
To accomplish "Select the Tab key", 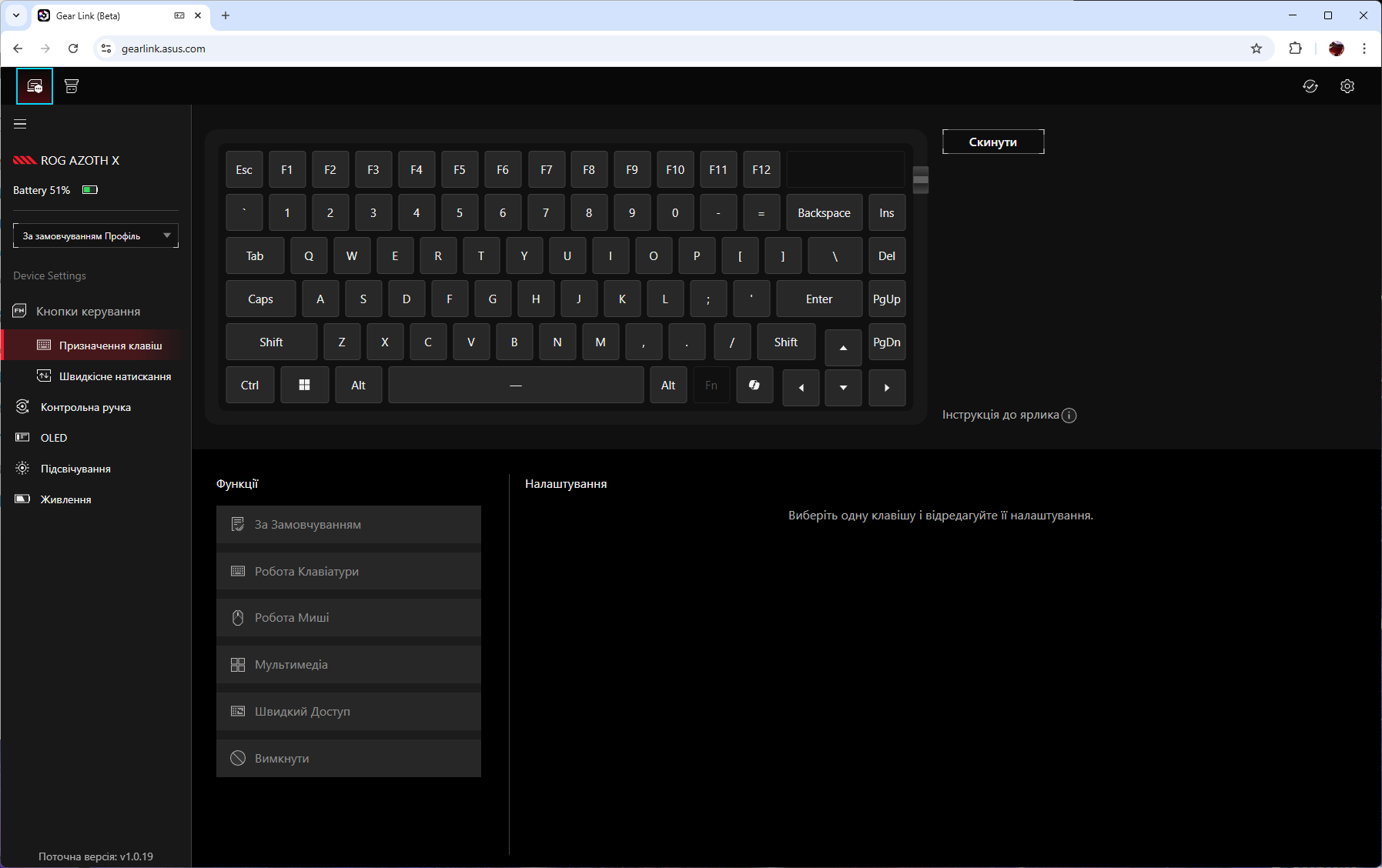I will [x=255, y=255].
